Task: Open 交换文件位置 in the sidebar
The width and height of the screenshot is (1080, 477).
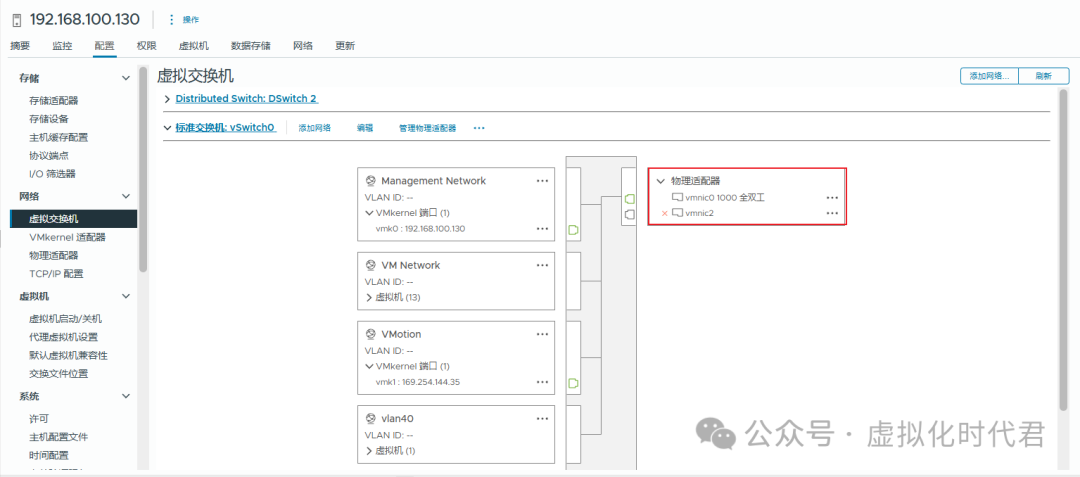Action: (x=59, y=374)
